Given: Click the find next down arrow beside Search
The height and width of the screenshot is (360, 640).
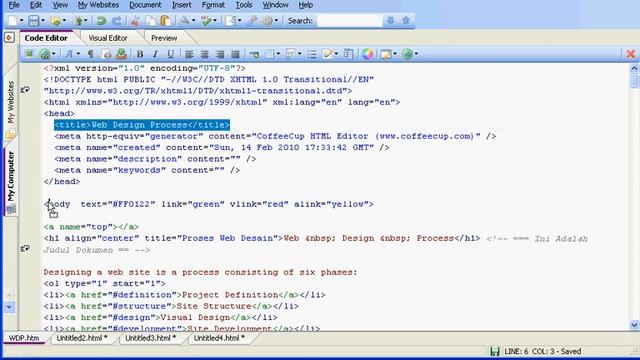Looking at the screenshot, I should tap(391, 20).
